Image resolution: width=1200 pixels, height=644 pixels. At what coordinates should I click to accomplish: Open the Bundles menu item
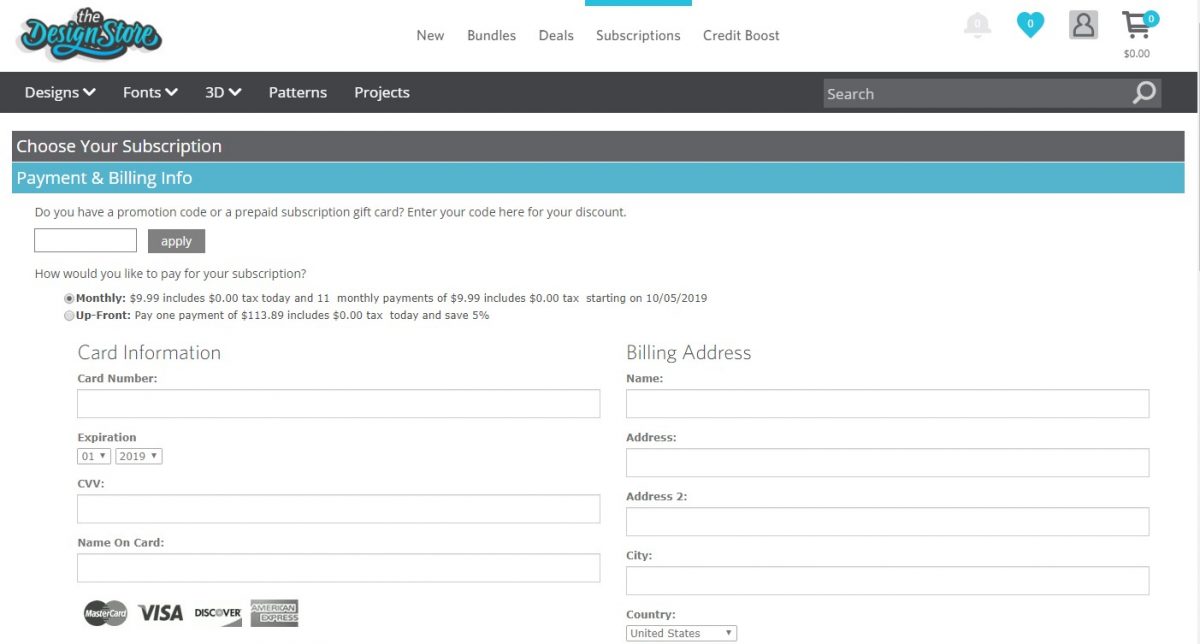492,35
